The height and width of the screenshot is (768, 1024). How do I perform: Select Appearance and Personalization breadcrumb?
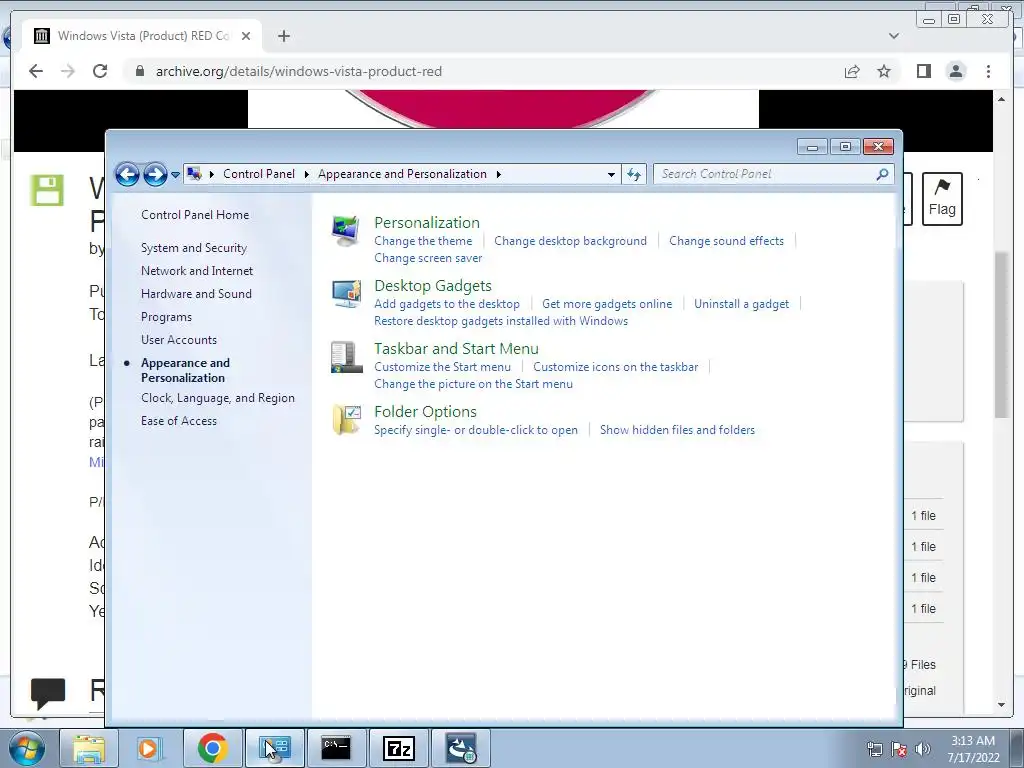[402, 174]
